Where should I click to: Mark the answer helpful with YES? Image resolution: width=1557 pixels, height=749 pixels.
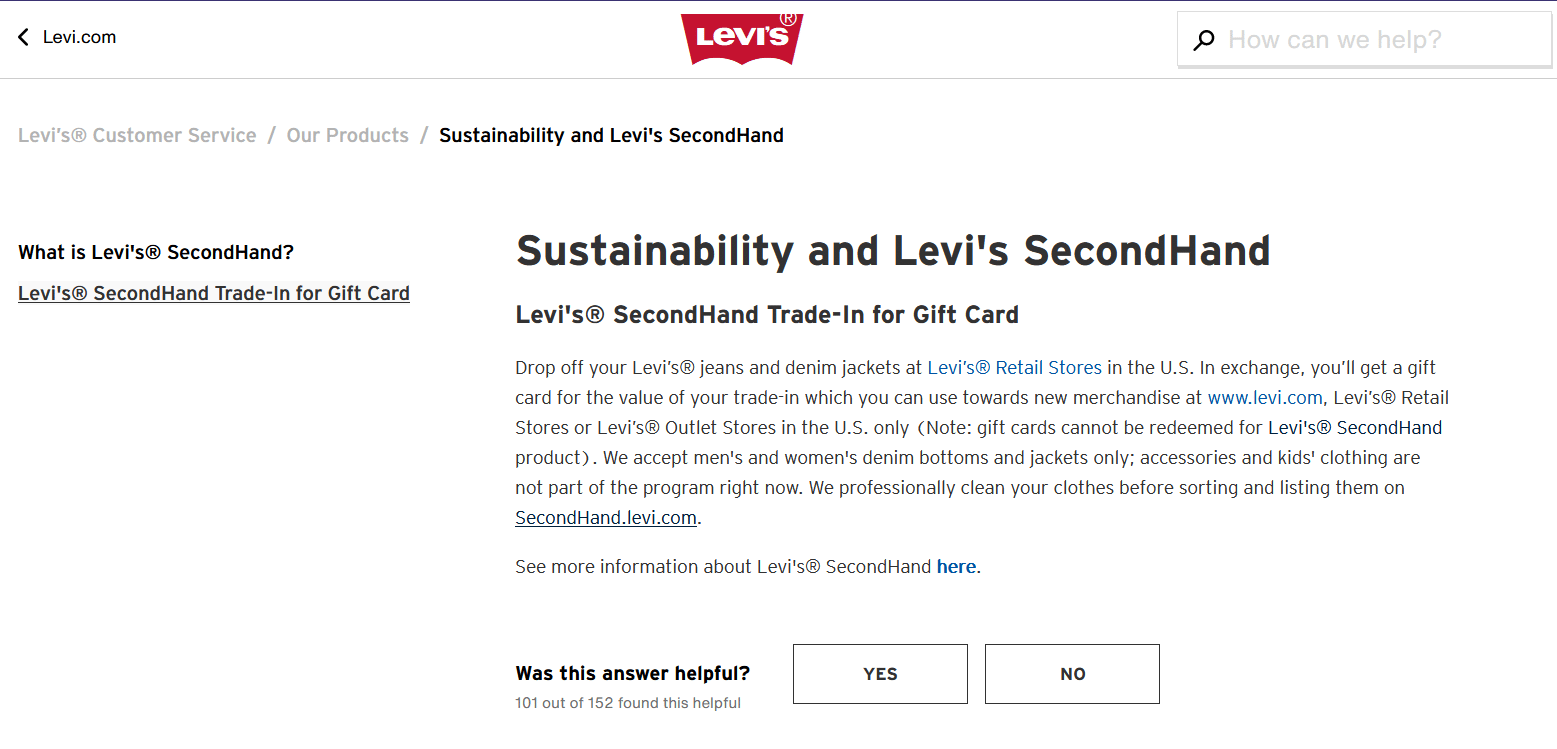pos(880,674)
